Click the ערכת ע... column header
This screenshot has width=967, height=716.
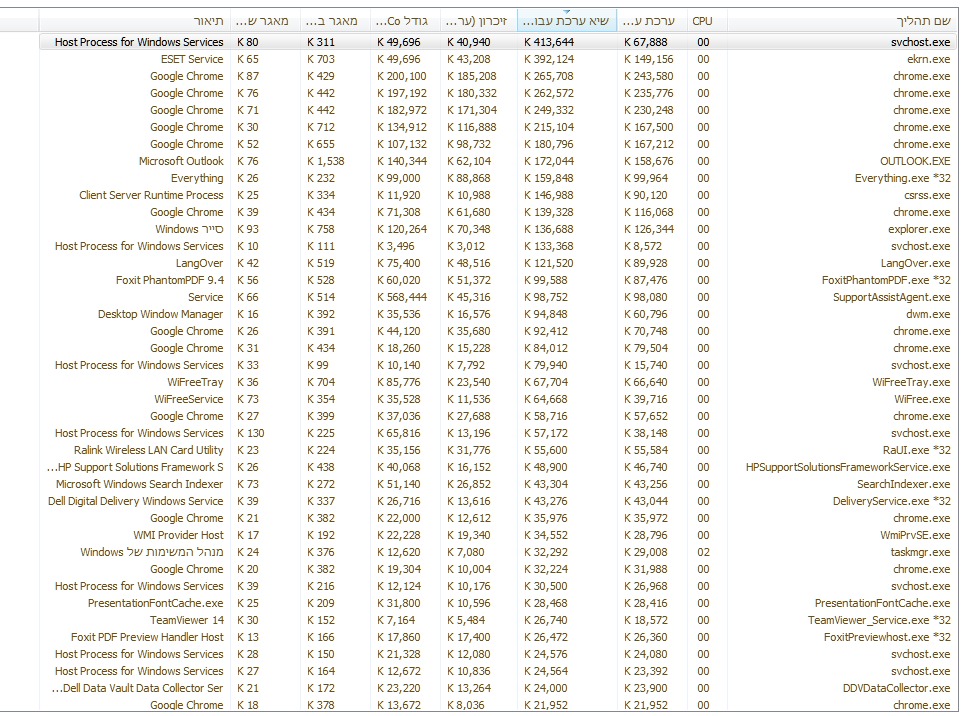tap(652, 21)
